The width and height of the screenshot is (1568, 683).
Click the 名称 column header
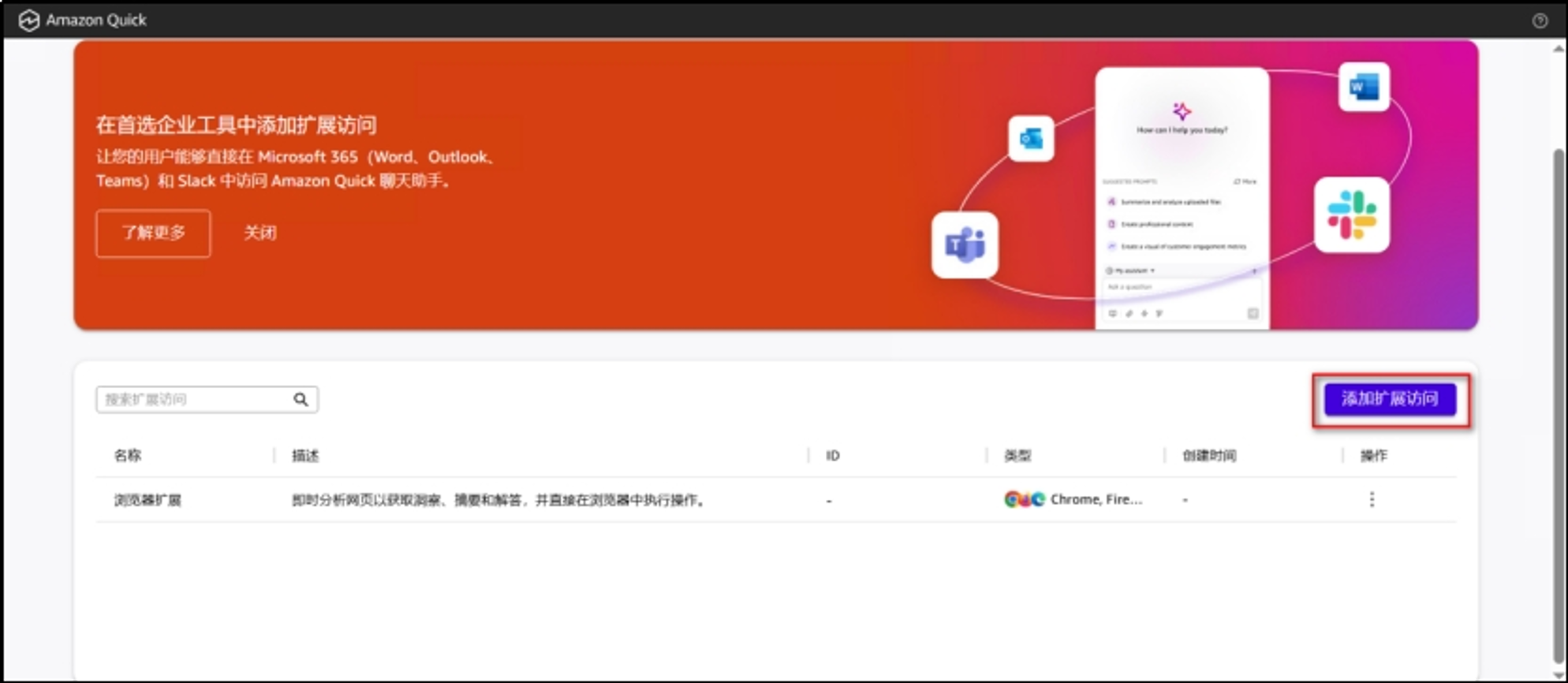tap(128, 455)
